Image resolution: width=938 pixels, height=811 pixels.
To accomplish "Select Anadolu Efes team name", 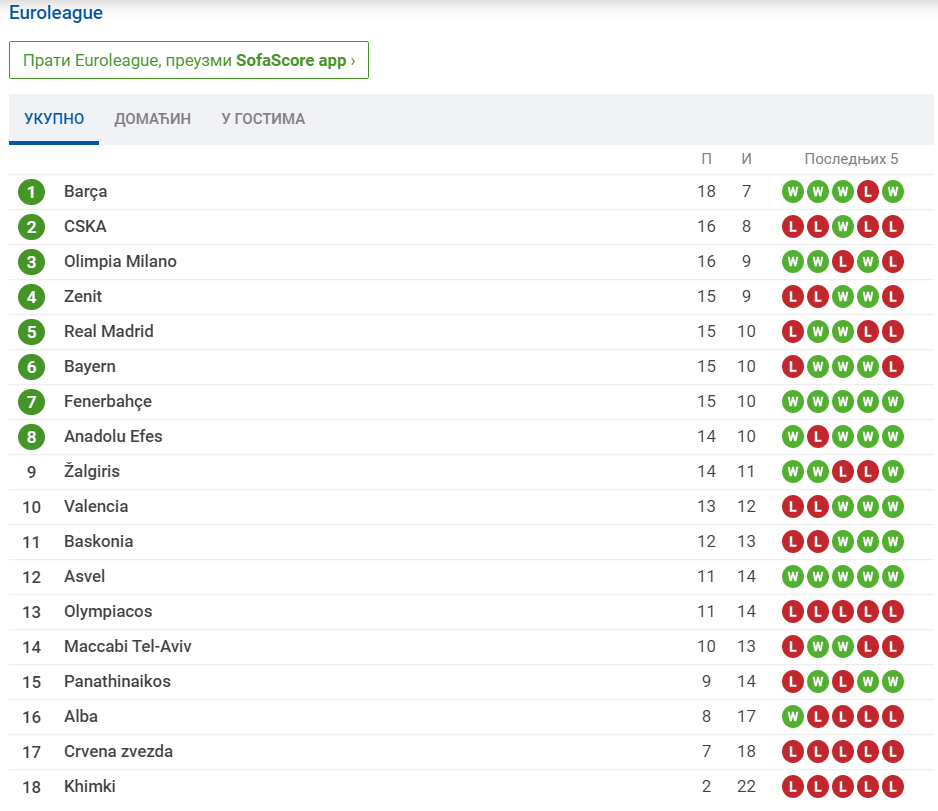I will [x=113, y=437].
